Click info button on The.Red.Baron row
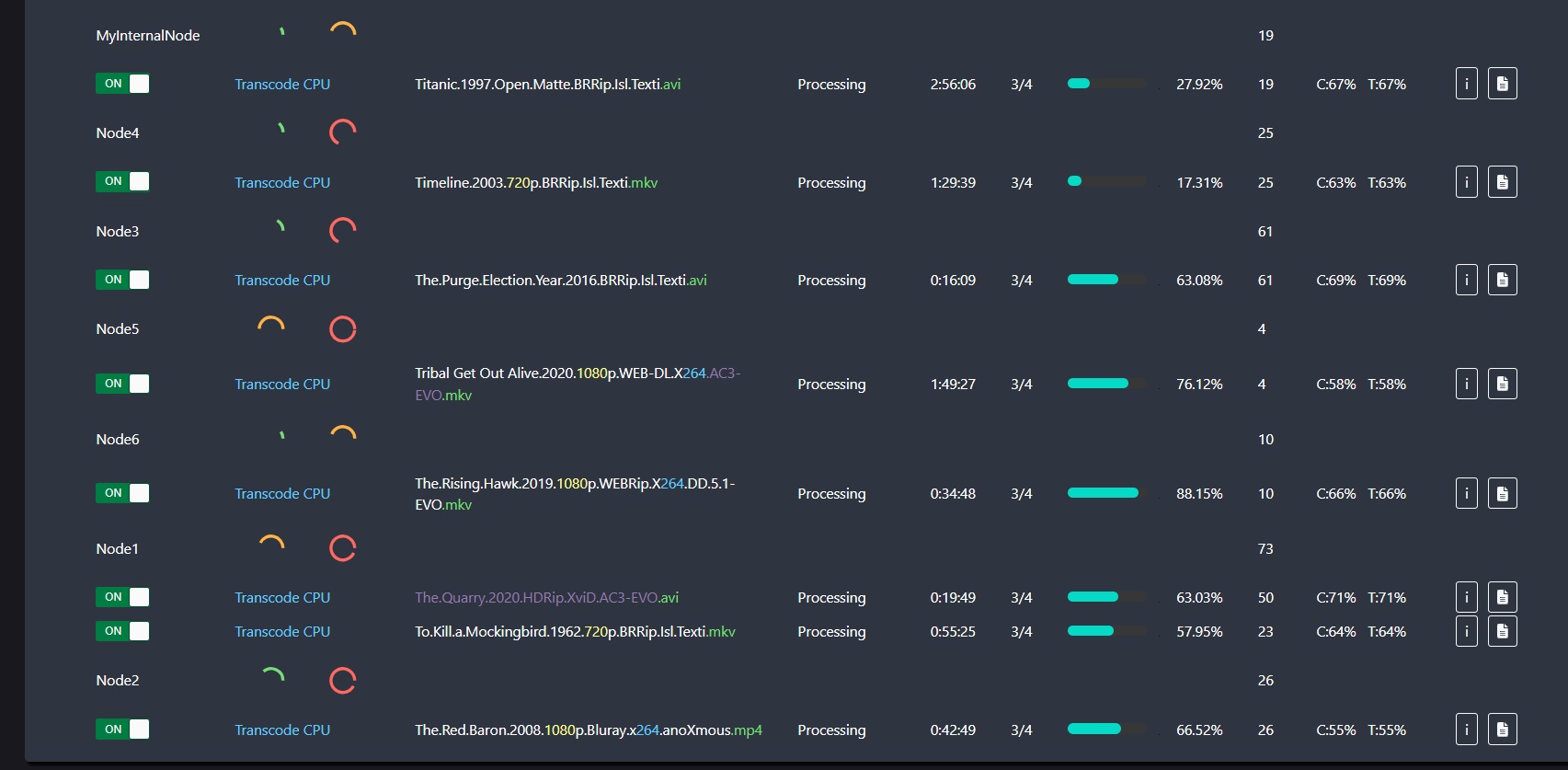 click(1466, 730)
